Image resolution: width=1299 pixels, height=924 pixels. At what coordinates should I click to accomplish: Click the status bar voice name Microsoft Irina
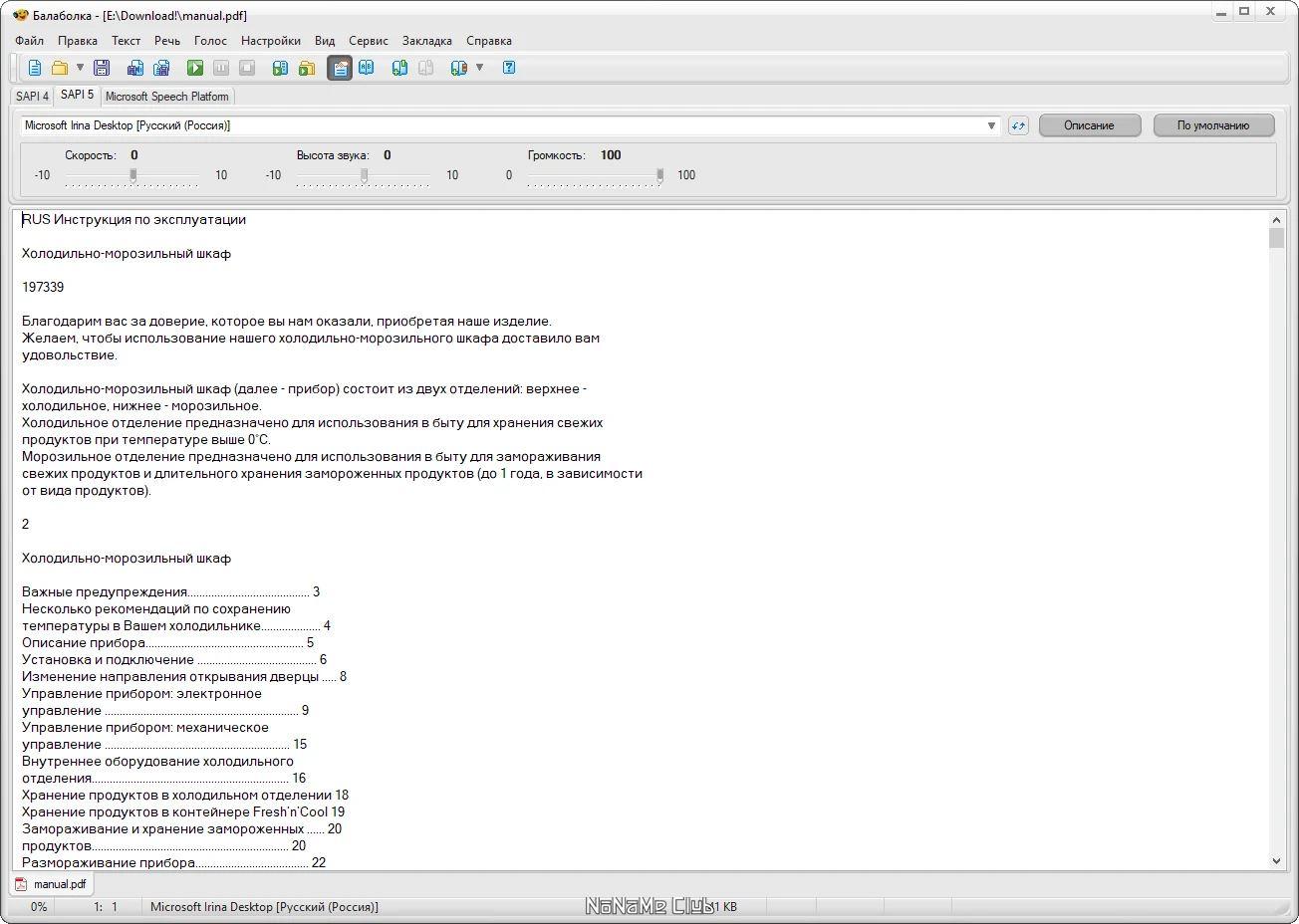(264, 907)
